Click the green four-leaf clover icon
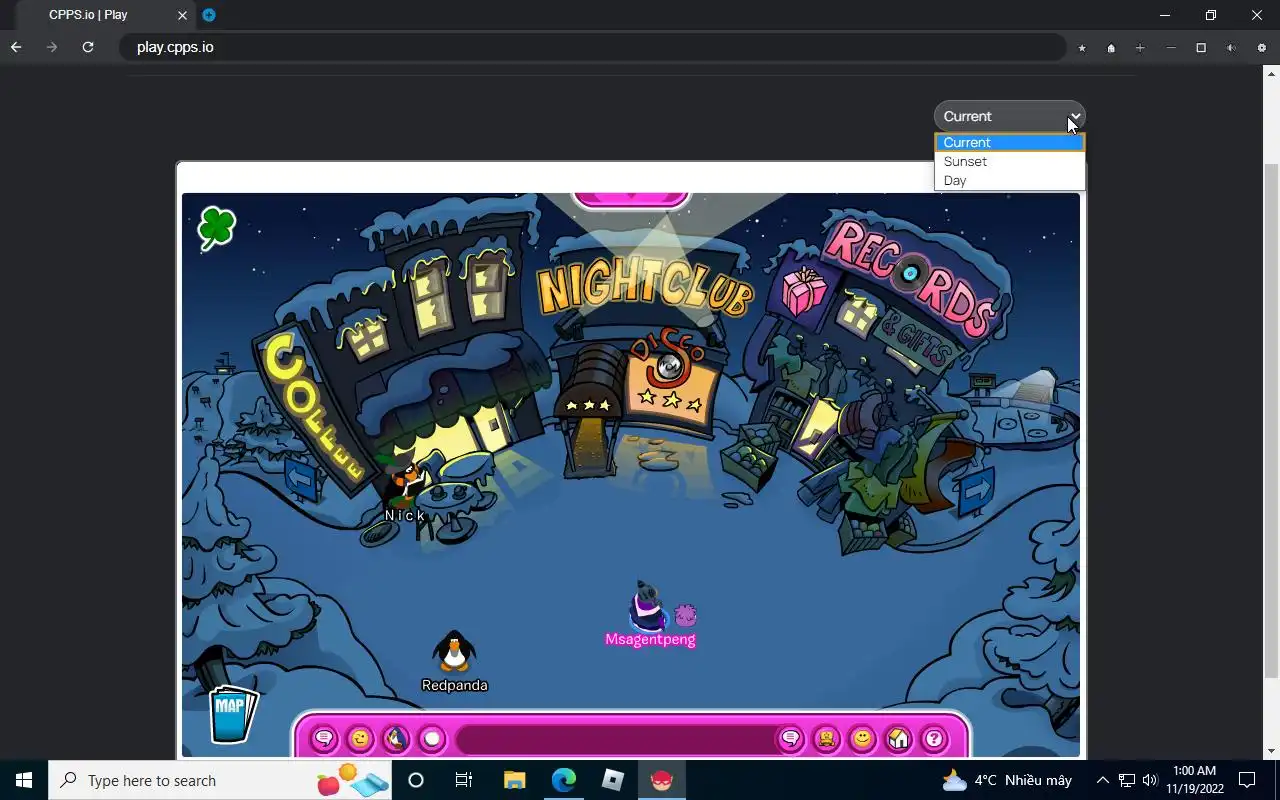The height and width of the screenshot is (800, 1280). (216, 227)
